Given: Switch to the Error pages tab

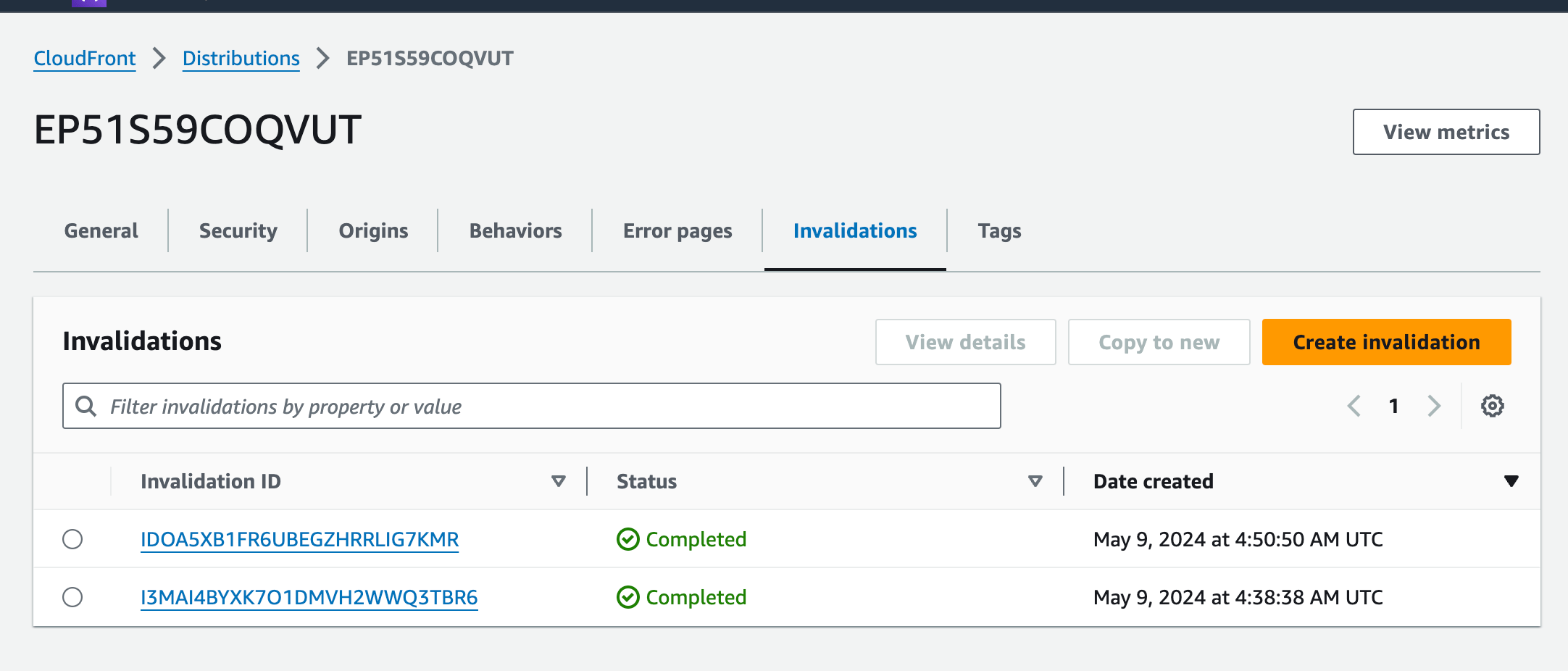Looking at the screenshot, I should (677, 230).
